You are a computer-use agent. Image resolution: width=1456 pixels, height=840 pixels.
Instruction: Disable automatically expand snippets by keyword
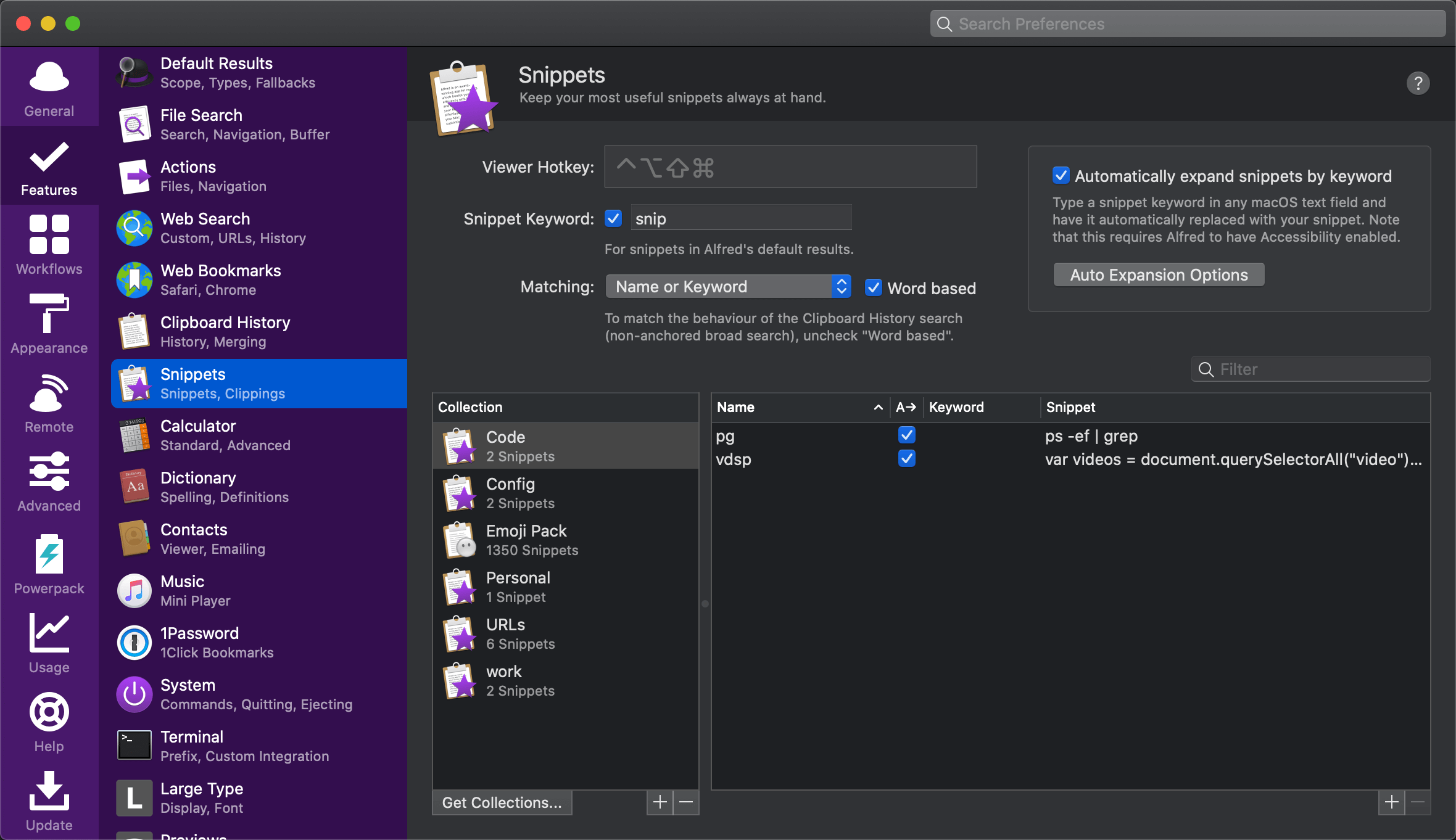click(1061, 176)
